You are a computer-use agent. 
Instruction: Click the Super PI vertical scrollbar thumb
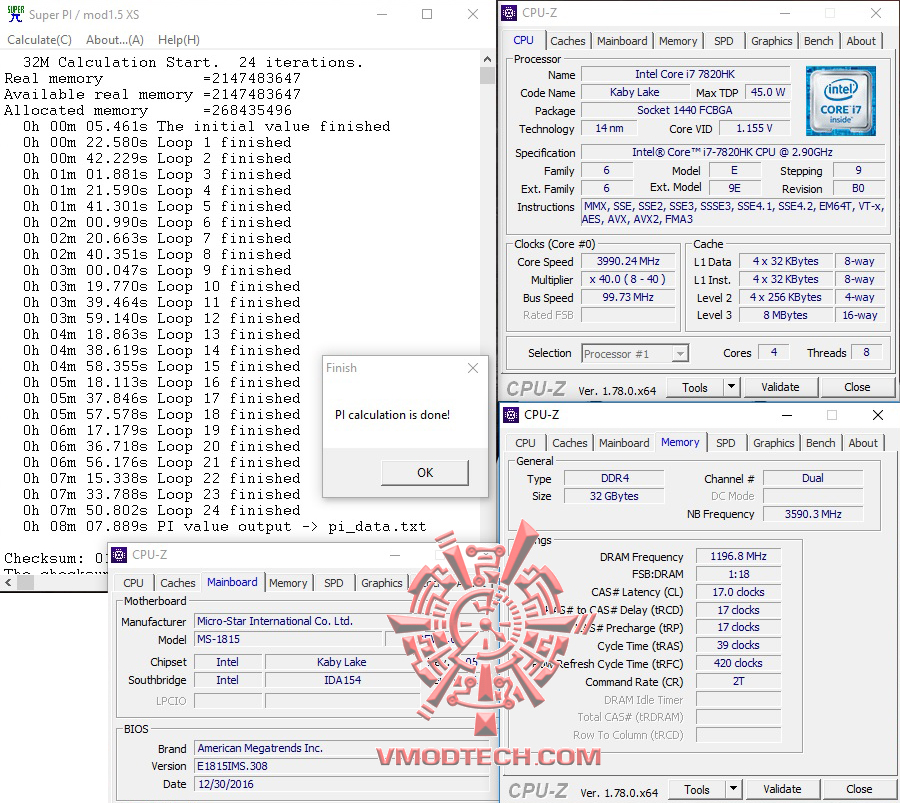tap(487, 75)
